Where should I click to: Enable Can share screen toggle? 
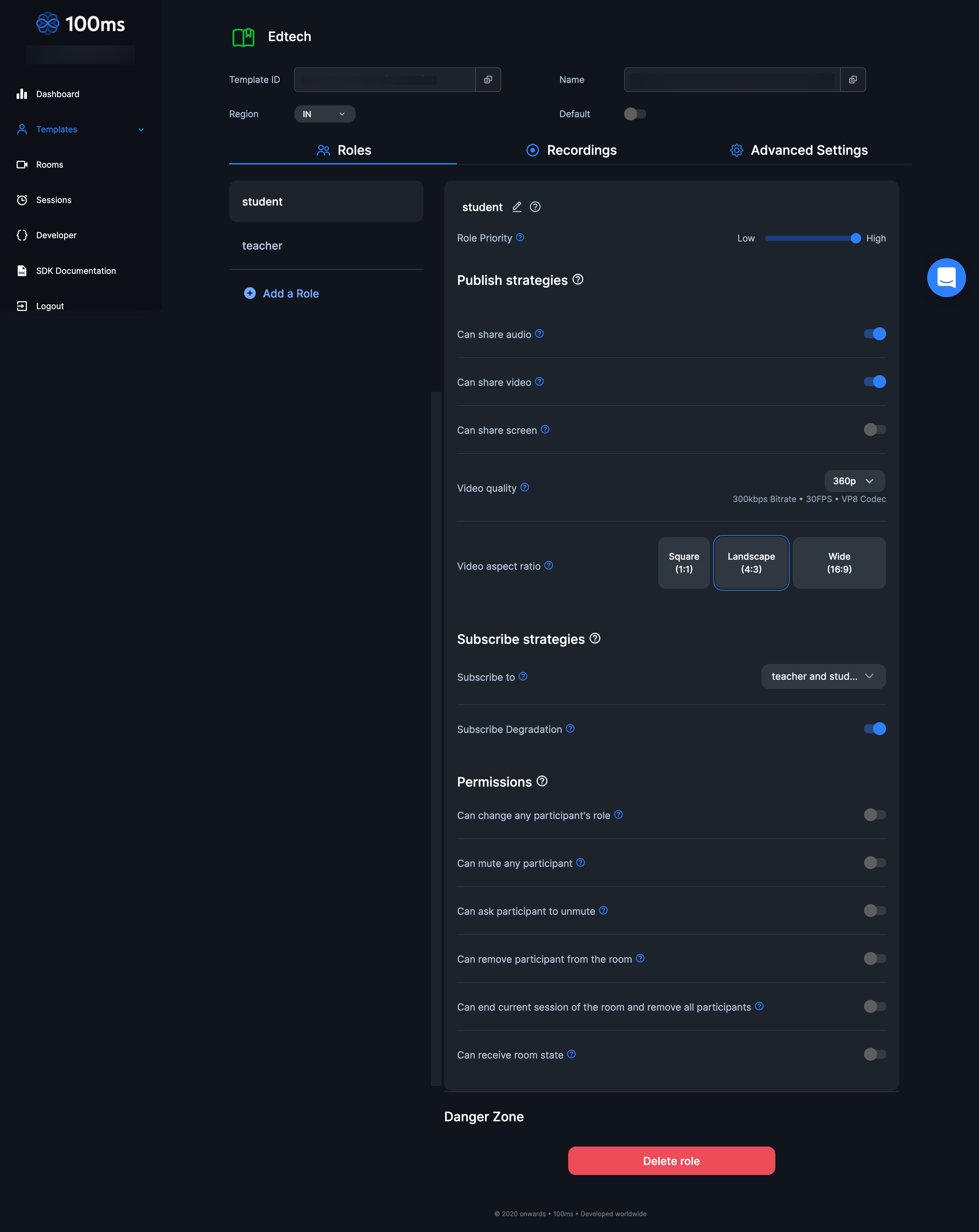pos(874,430)
